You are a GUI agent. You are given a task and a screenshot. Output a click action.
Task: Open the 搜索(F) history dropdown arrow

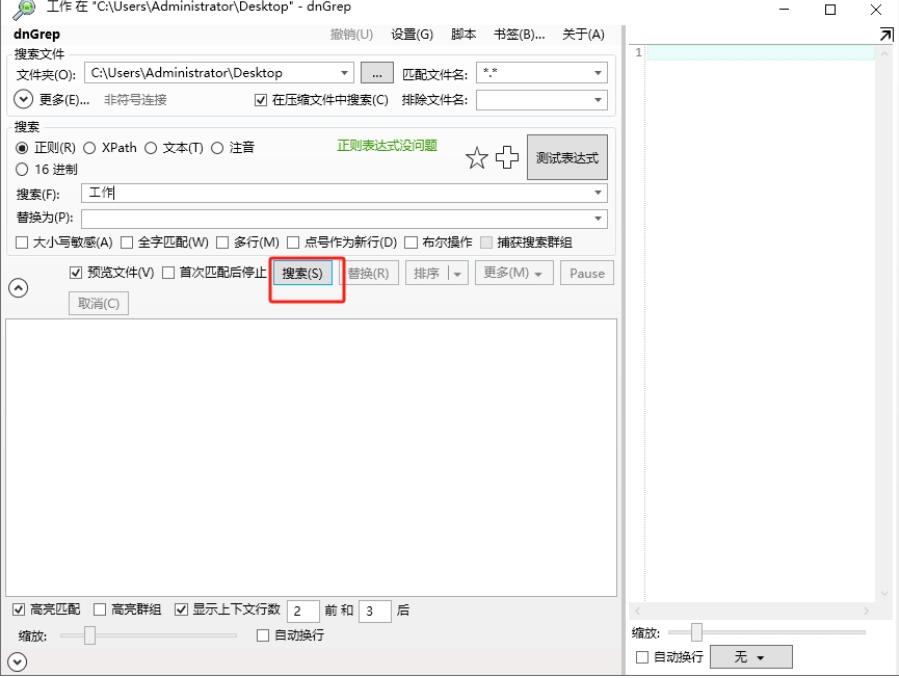597,193
